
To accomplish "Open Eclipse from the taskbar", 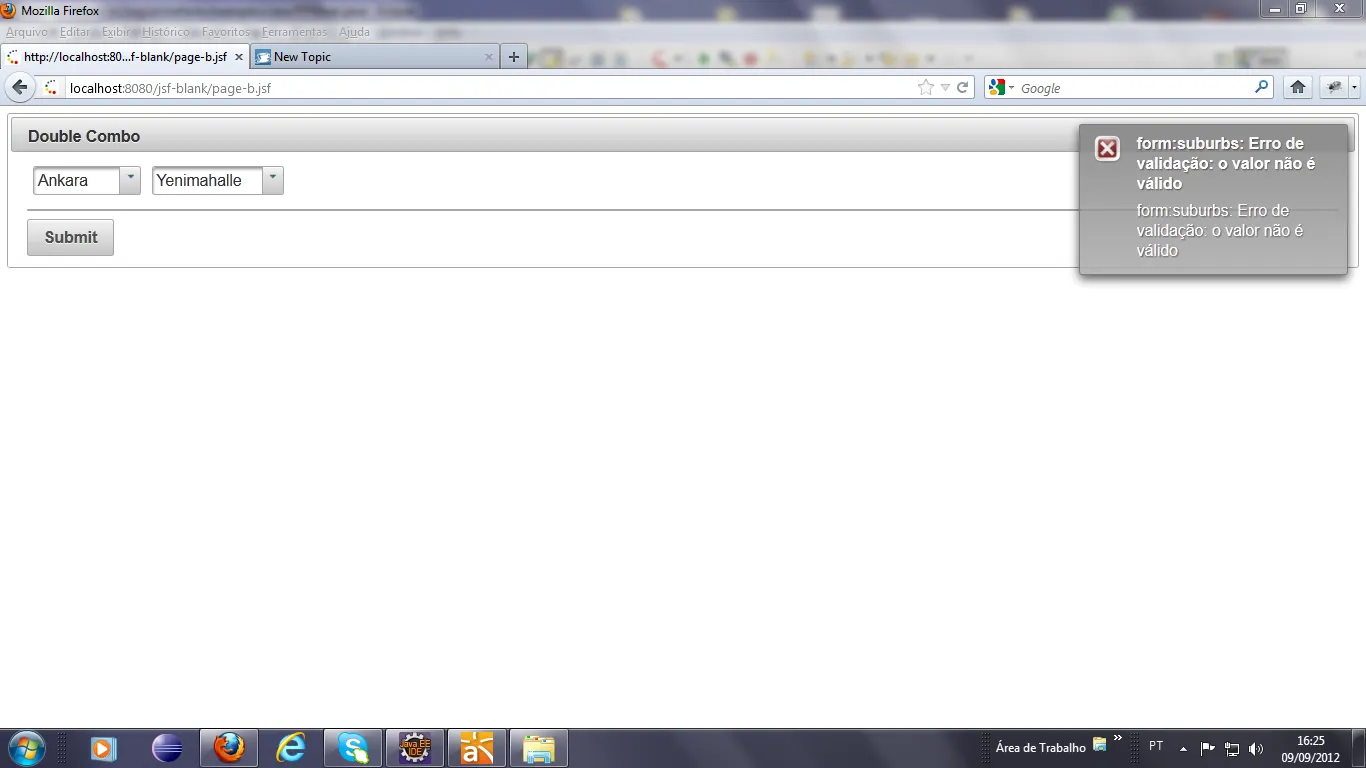I will tap(167, 748).
